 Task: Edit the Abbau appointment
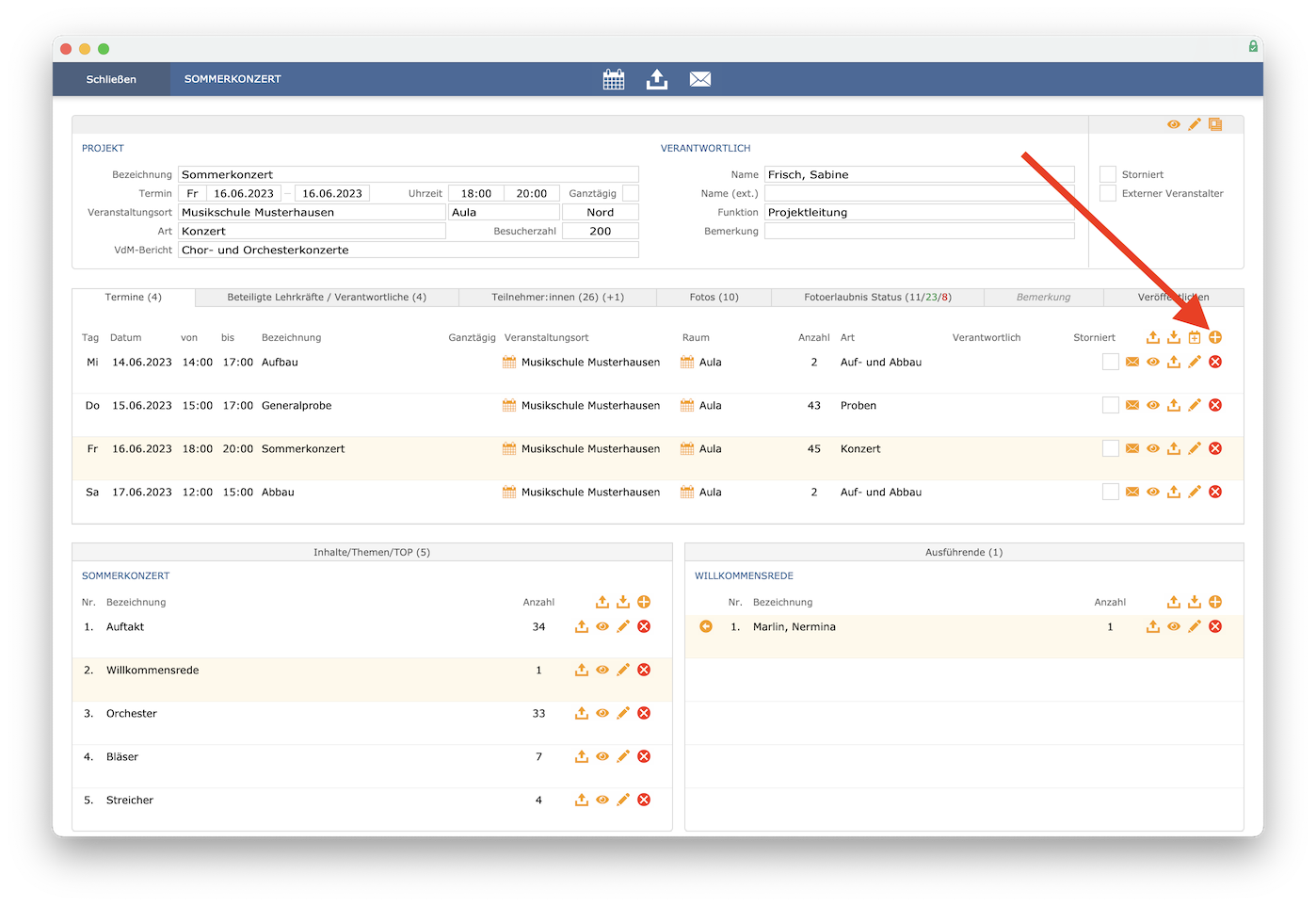click(1195, 492)
